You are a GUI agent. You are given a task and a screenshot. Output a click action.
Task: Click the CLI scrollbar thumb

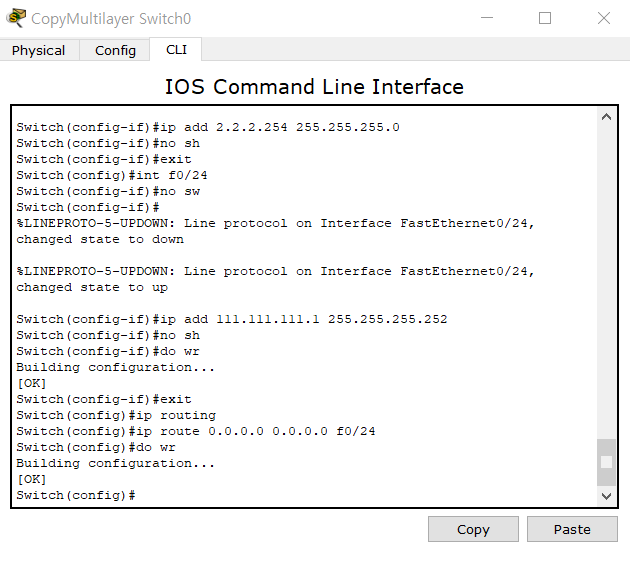(x=606, y=462)
